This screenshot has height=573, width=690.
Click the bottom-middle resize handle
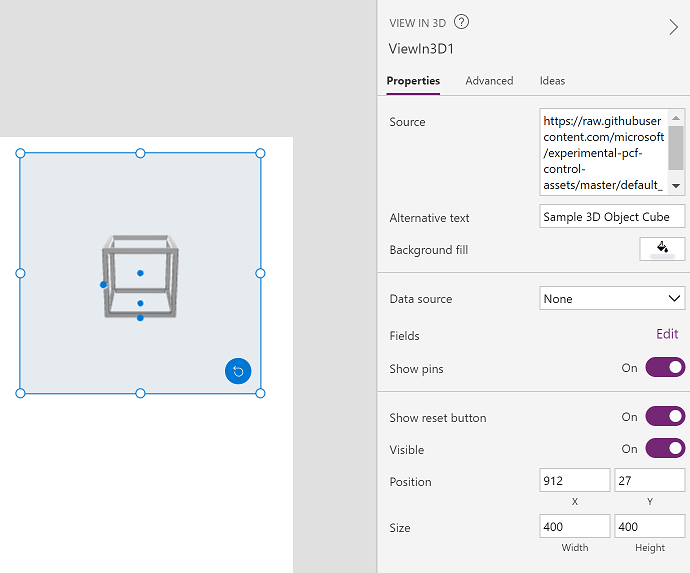click(x=140, y=393)
